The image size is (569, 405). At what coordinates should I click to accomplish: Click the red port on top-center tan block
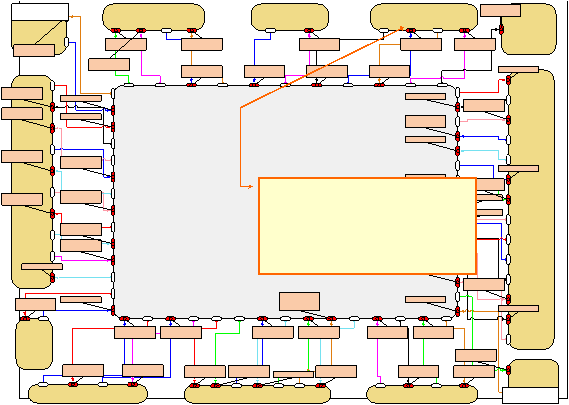[x=309, y=30]
